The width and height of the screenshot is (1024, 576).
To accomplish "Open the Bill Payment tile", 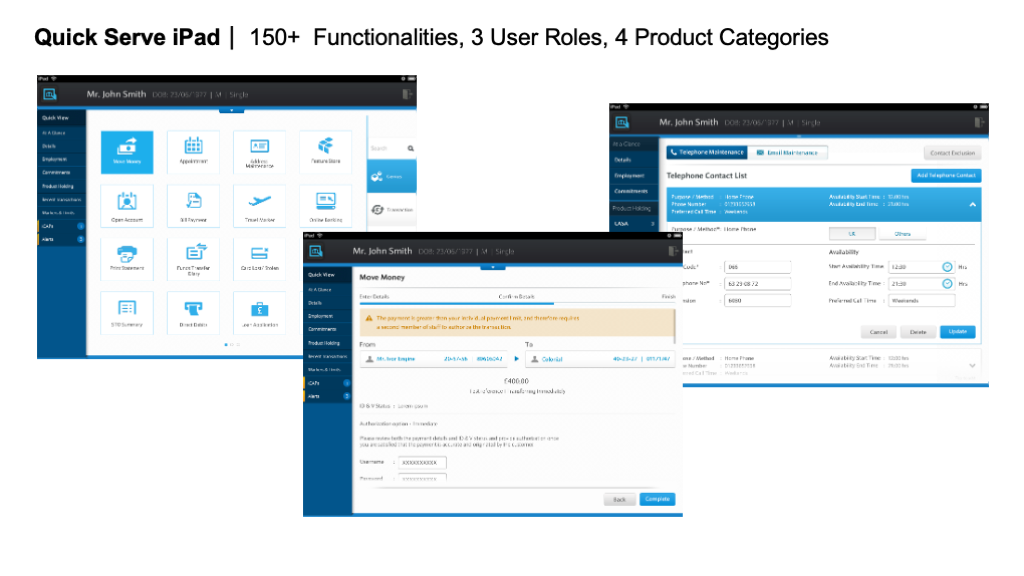I will [193, 206].
